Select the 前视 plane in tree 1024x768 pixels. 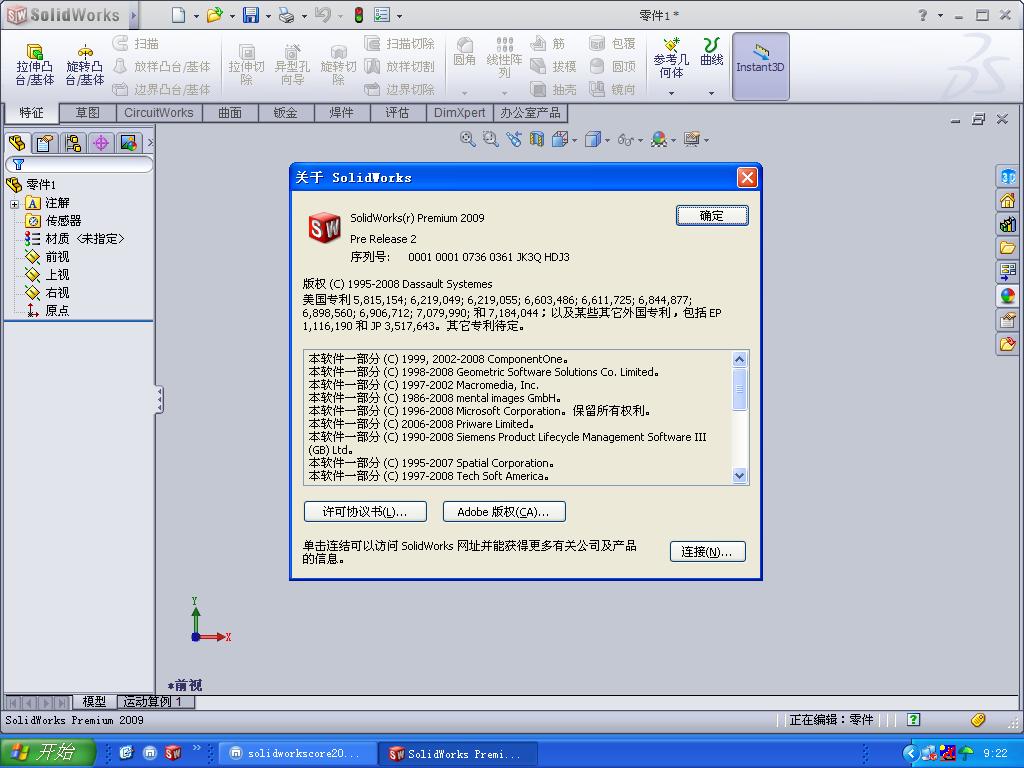tap(57, 257)
